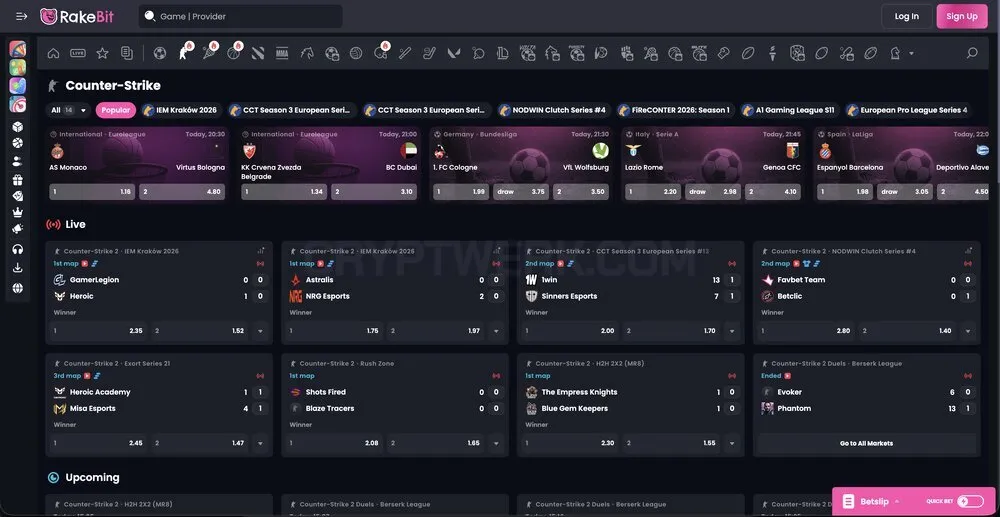Screen dimensions: 1000x517
Task: Open the download app sidebar icon
Action: pyautogui.click(x=18, y=268)
